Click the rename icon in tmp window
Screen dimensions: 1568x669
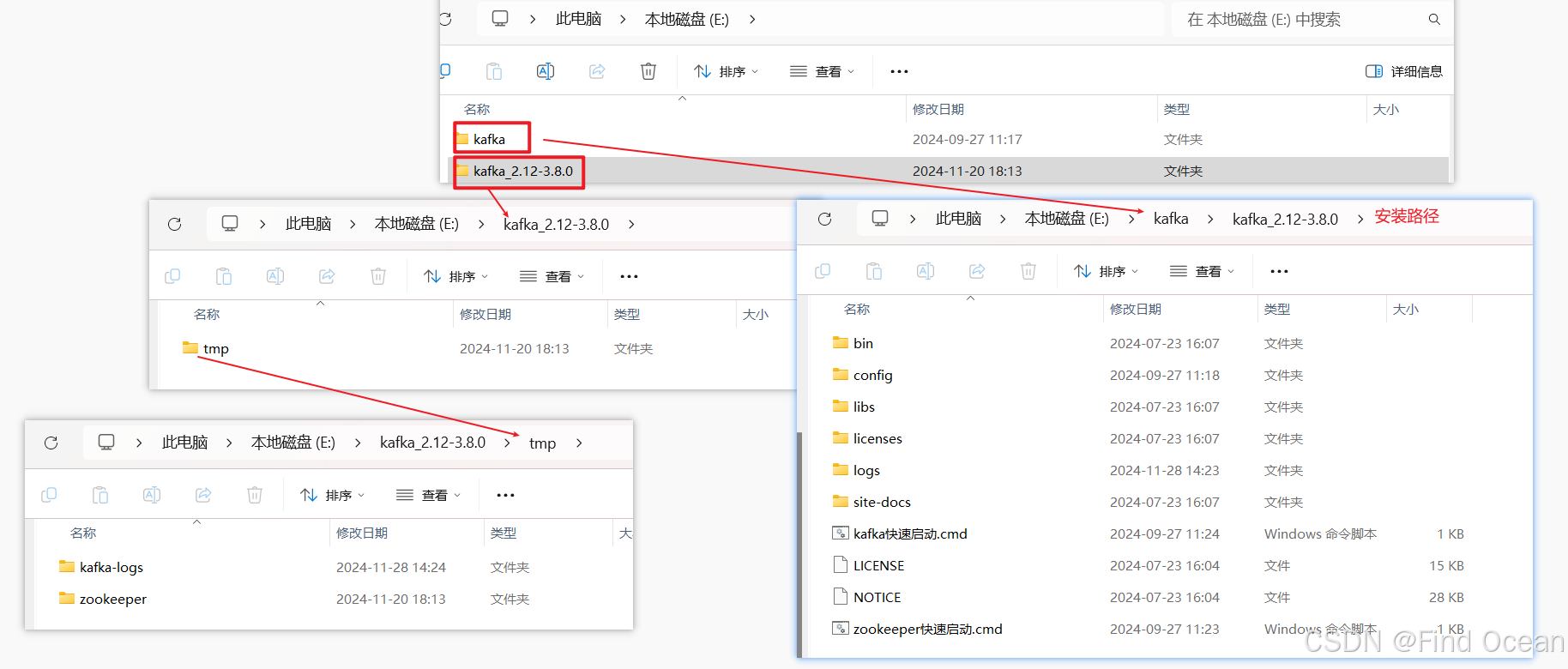tap(152, 495)
